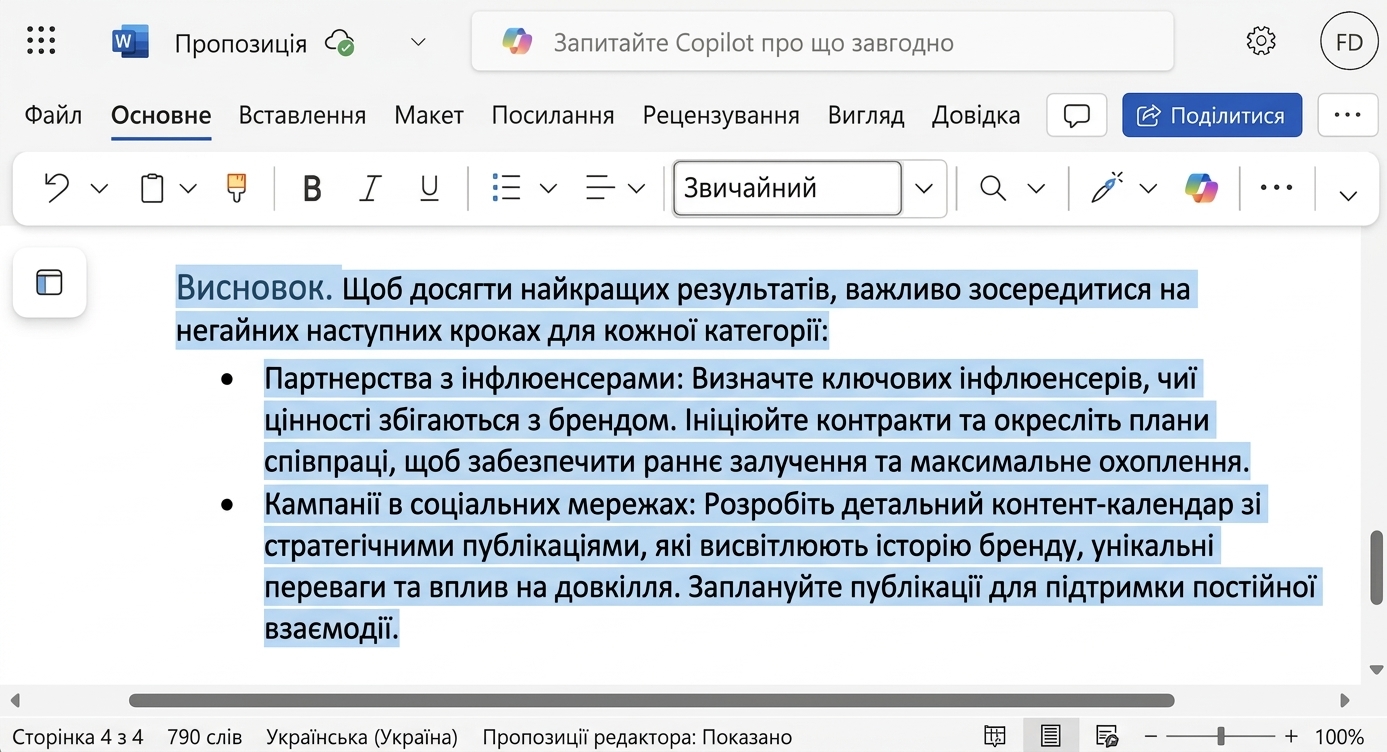Open the FD account avatar
Screen dimensions: 1387x752
point(1349,42)
